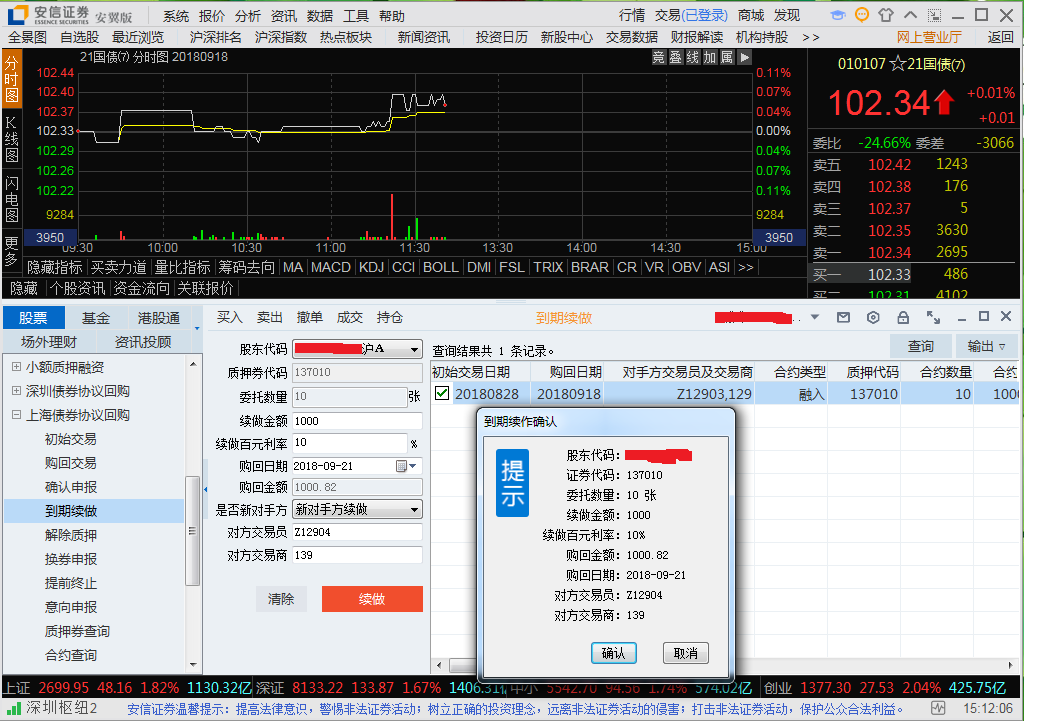Click the star favorite icon beside 21国债(7)
1041x721 pixels.
(x=898, y=64)
